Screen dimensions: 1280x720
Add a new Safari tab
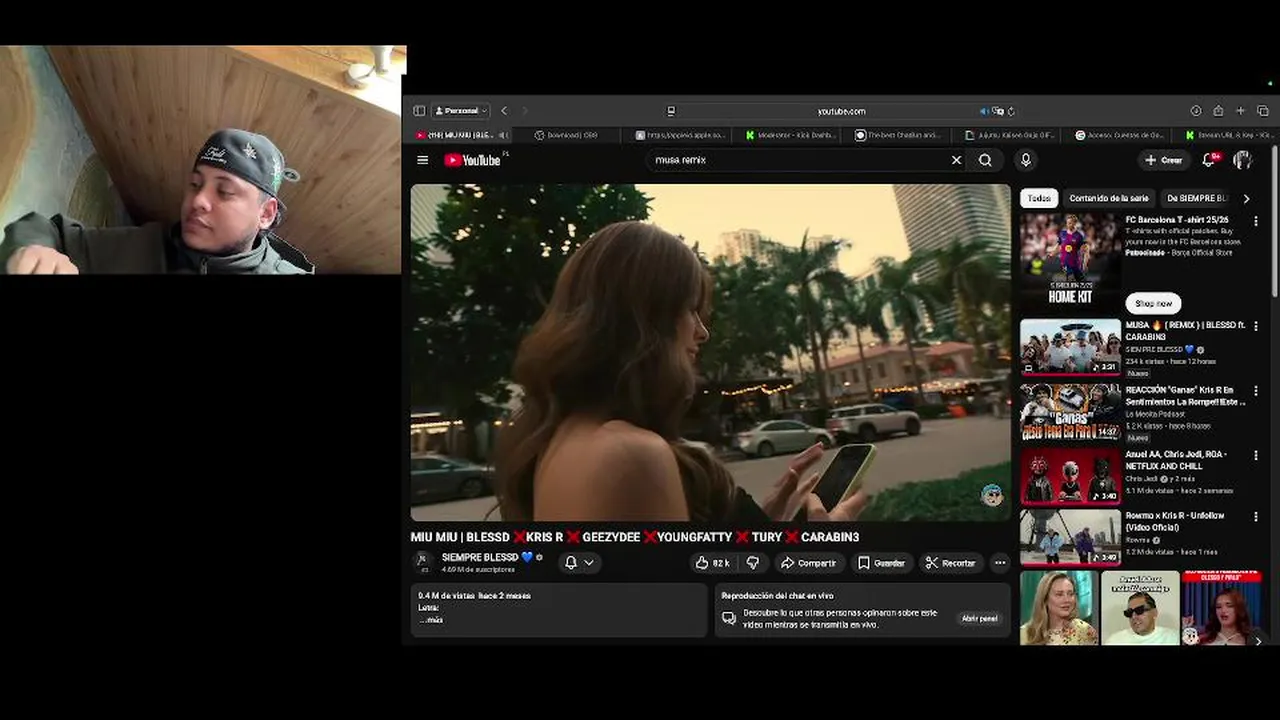click(1240, 111)
